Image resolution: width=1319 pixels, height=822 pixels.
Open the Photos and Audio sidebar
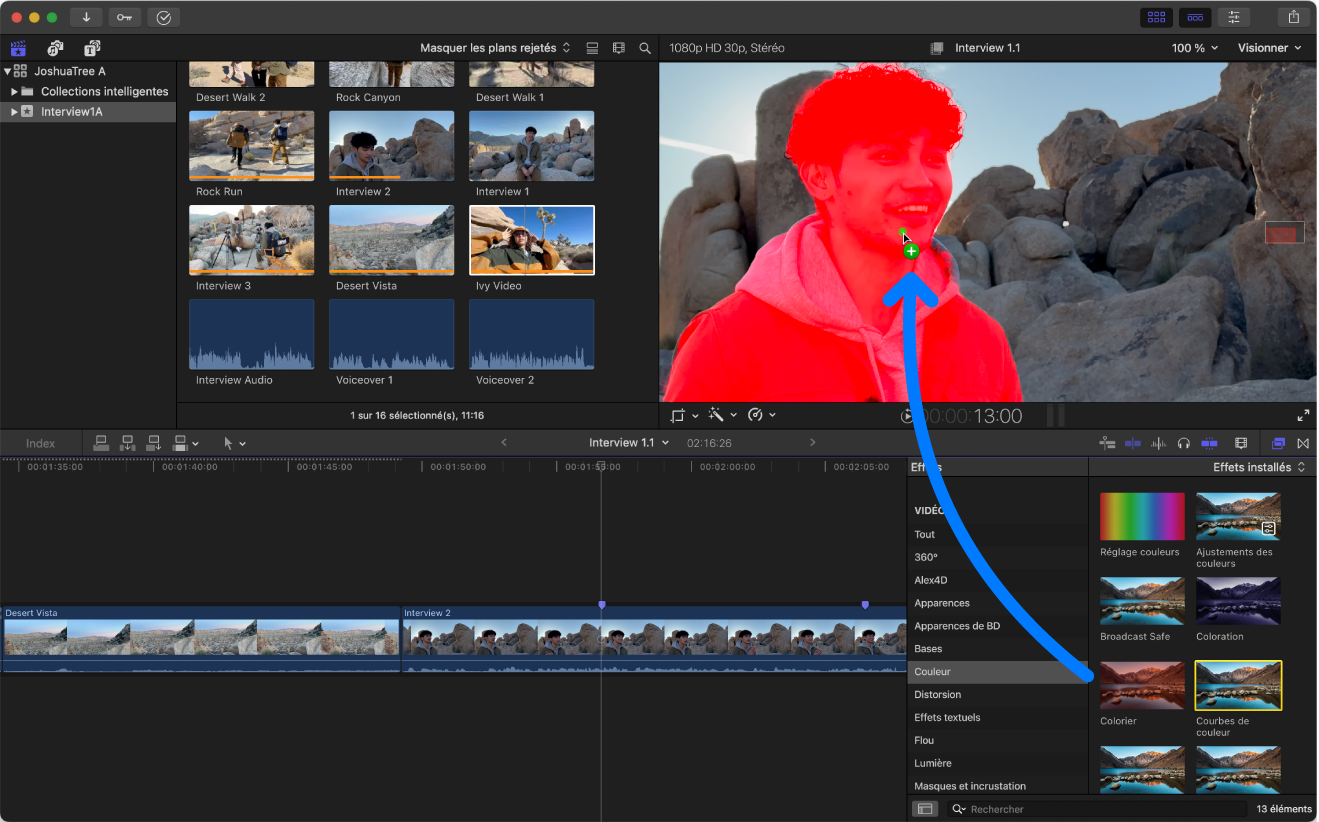pyautogui.click(x=55, y=48)
